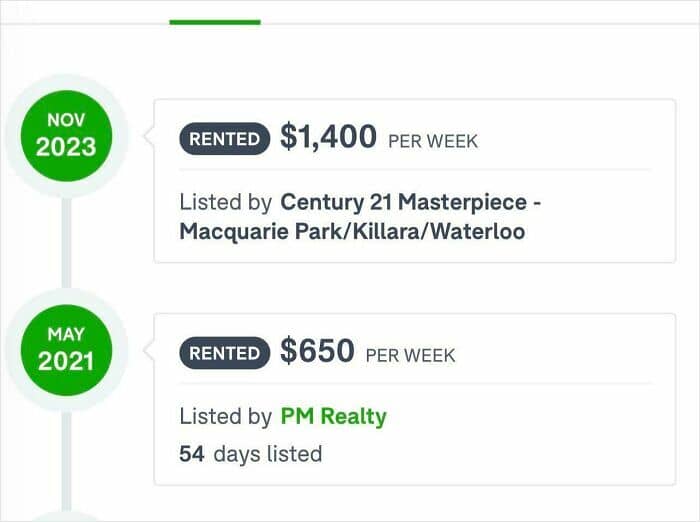Select the $1,400 rental price

tap(328, 137)
